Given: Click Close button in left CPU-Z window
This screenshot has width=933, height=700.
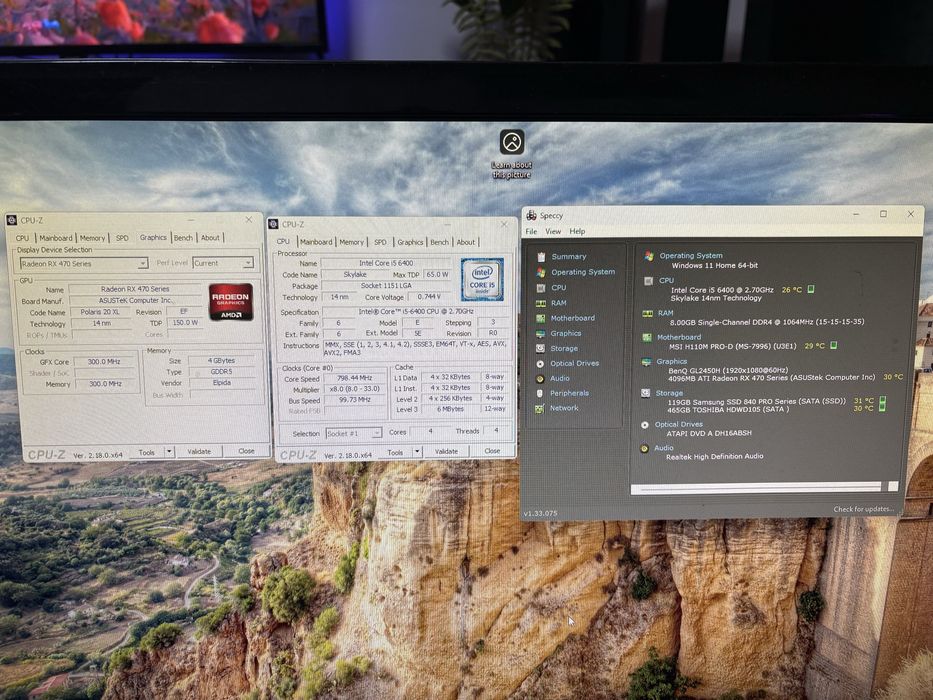Looking at the screenshot, I should point(246,451).
